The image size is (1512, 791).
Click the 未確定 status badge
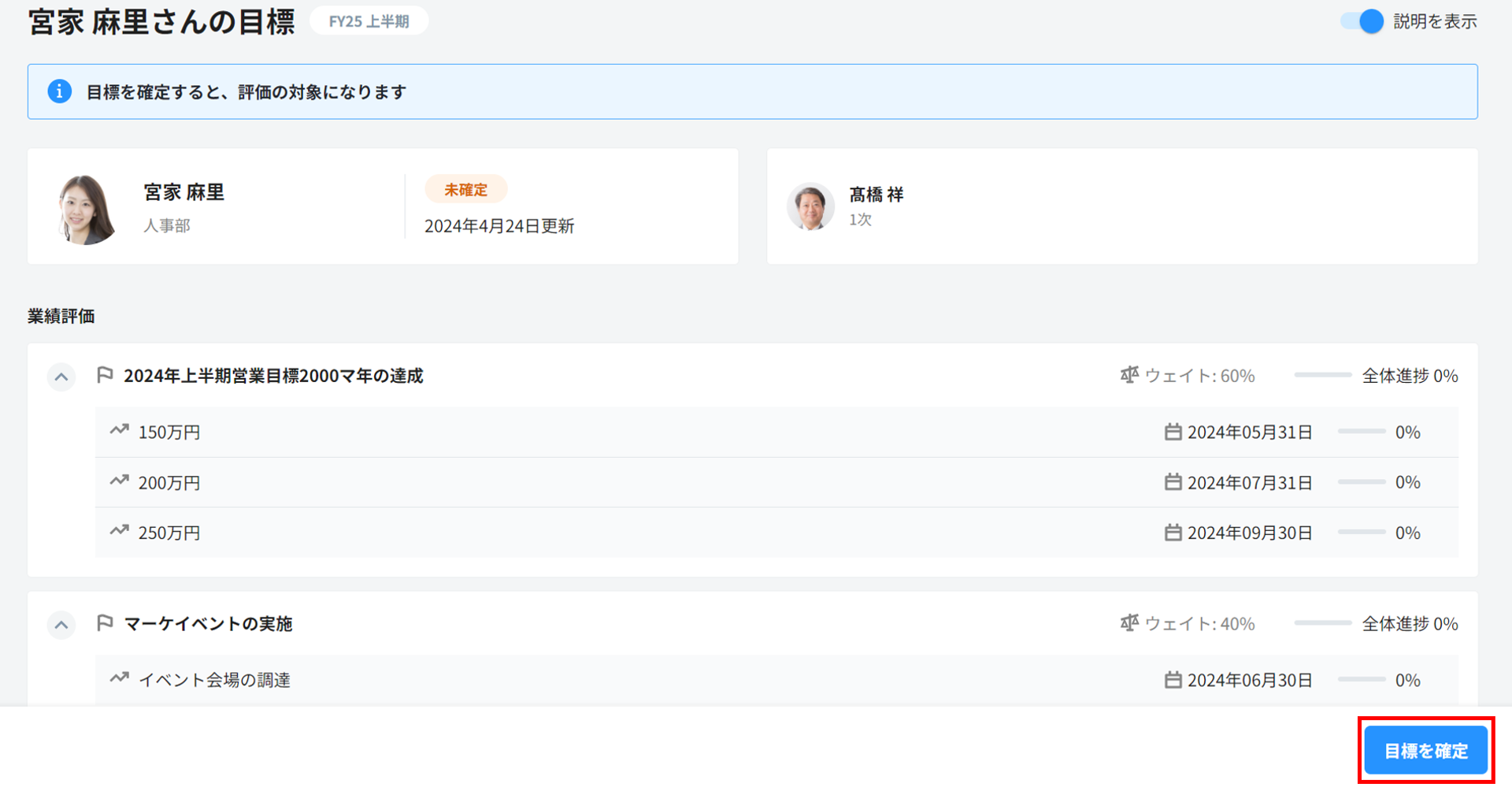tap(465, 190)
